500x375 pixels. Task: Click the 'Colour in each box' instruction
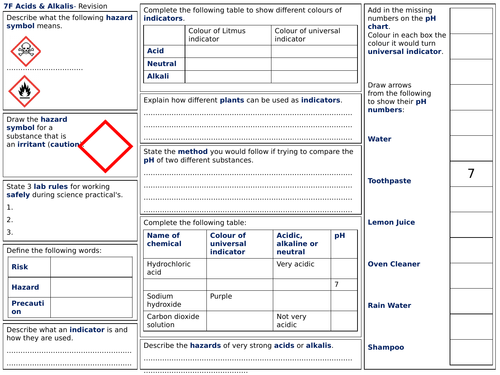pos(407,43)
